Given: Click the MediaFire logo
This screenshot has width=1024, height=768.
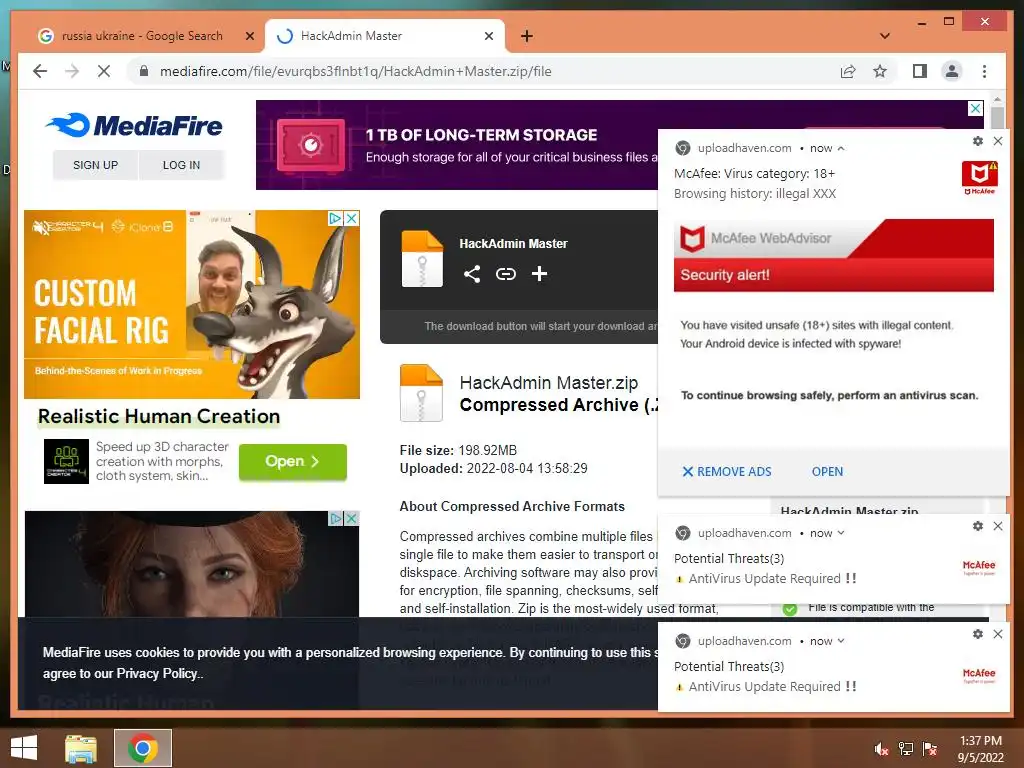Looking at the screenshot, I should (135, 125).
